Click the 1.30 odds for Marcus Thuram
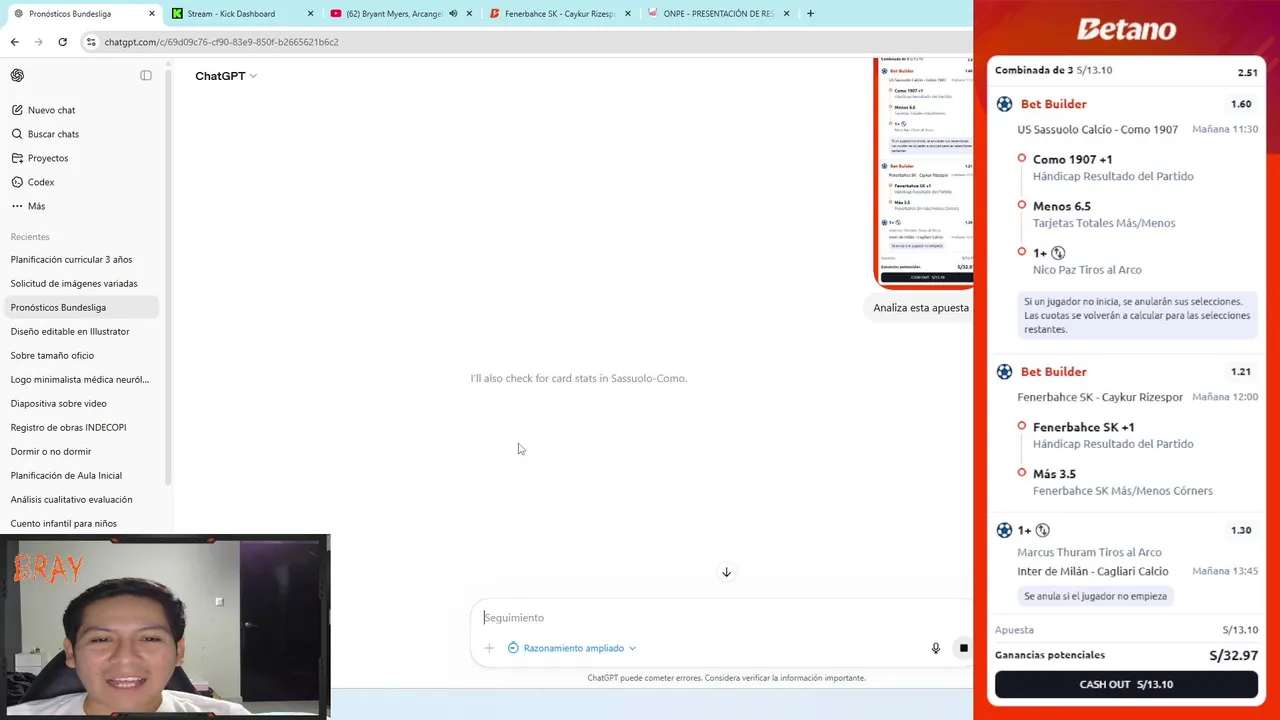This screenshot has height=720, width=1280. [1241, 530]
